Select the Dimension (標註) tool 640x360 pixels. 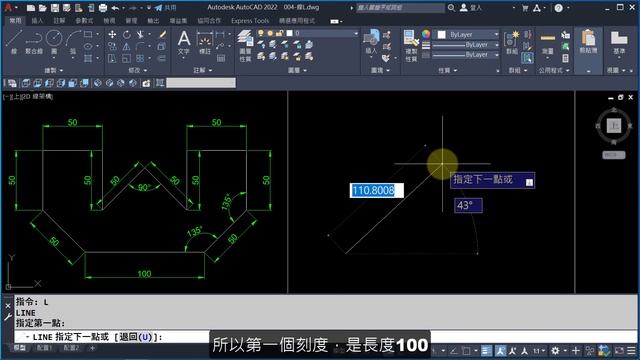(x=204, y=43)
